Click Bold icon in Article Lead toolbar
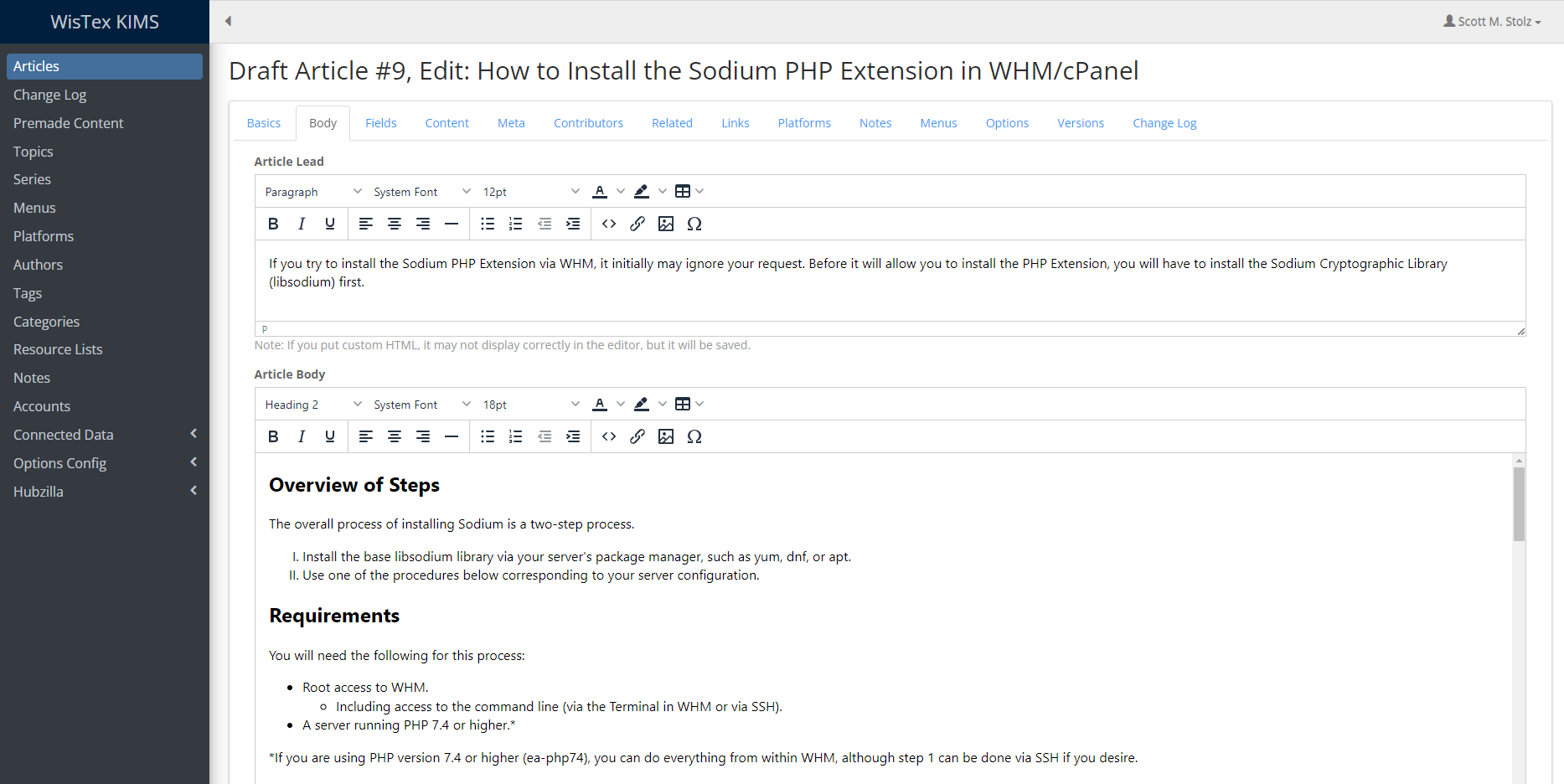 [273, 224]
